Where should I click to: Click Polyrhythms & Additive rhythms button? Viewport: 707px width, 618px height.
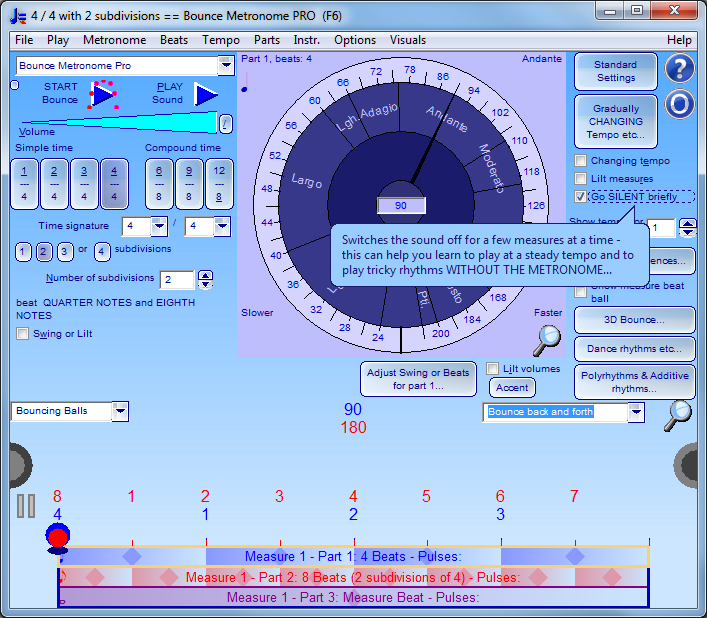[634, 382]
